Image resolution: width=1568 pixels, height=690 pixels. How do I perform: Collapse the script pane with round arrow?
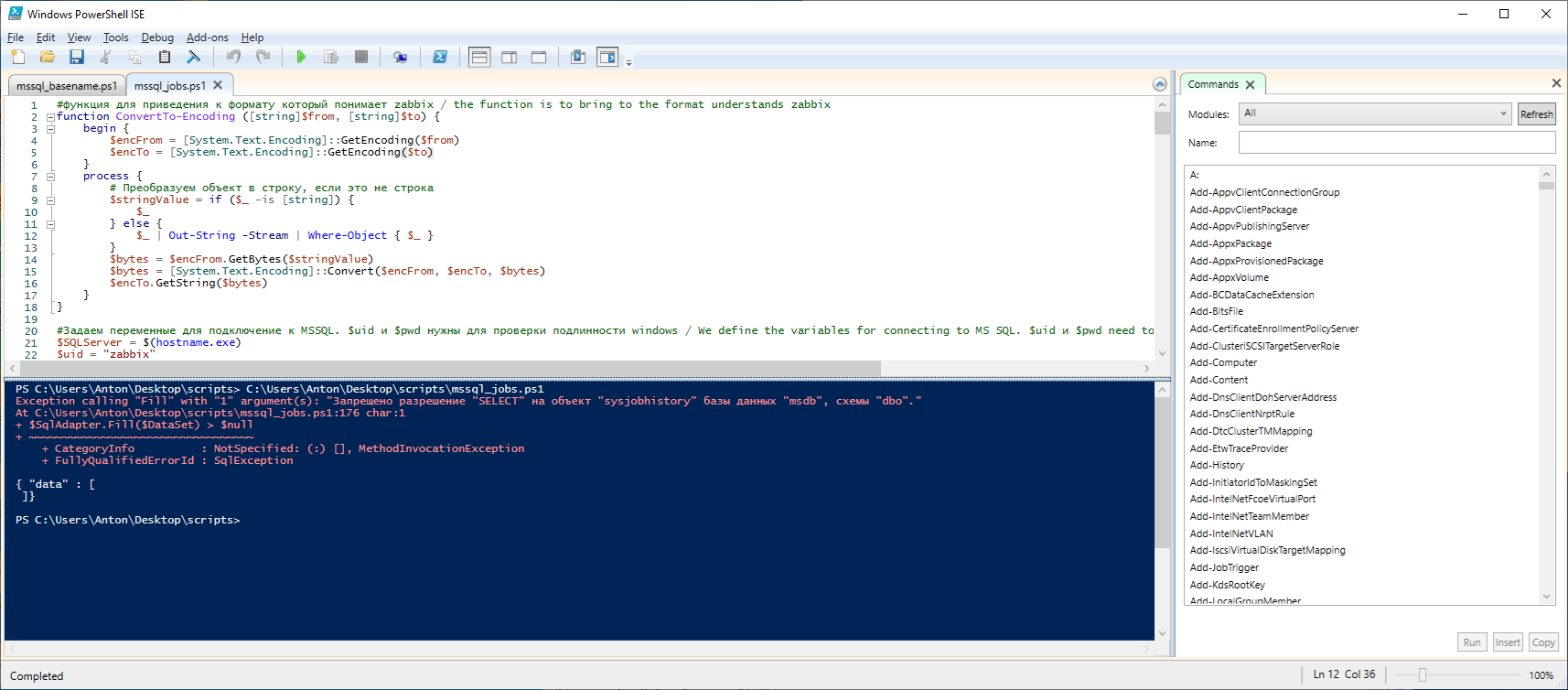tap(1160, 84)
